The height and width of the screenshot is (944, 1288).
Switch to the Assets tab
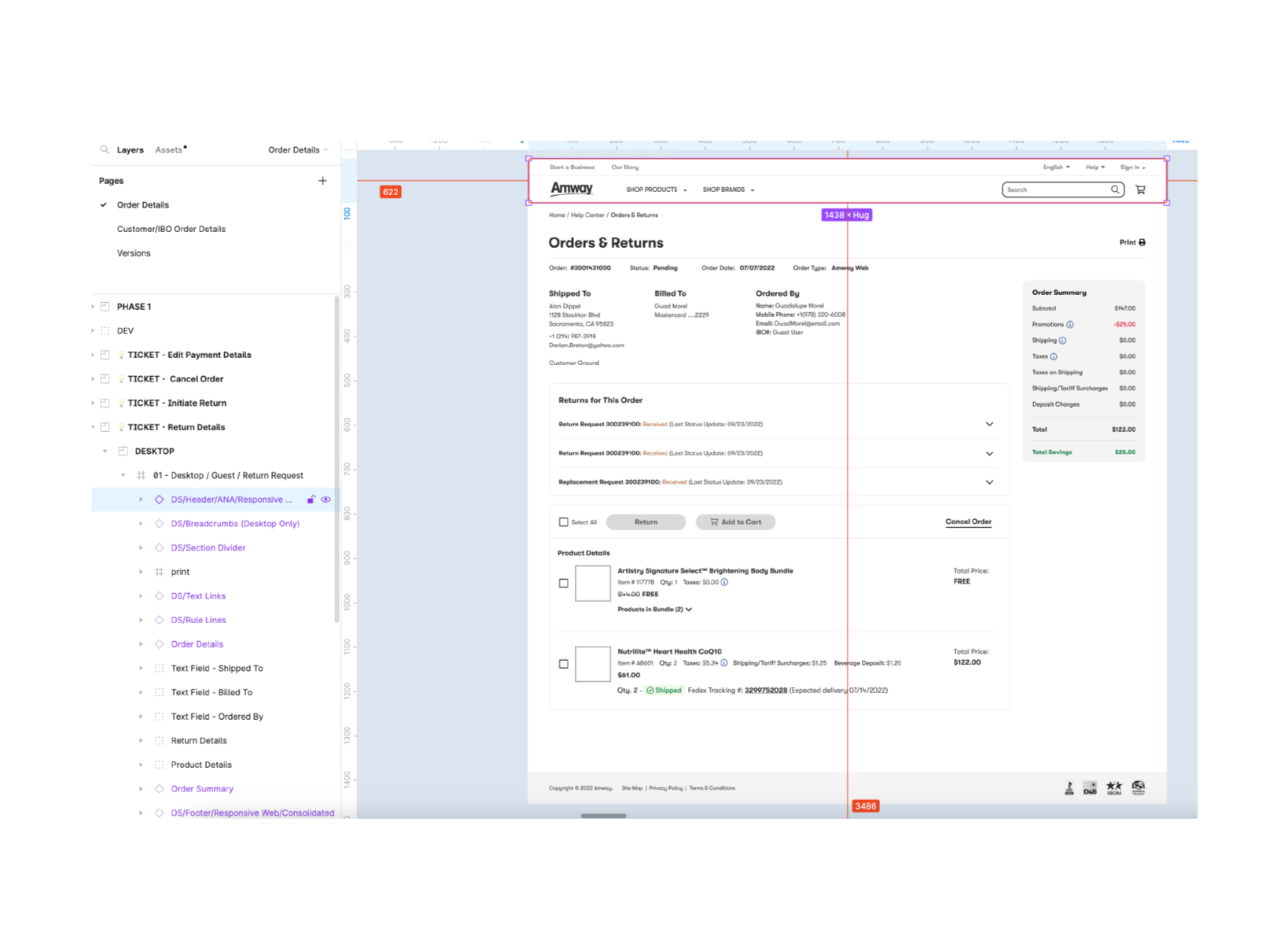point(168,150)
